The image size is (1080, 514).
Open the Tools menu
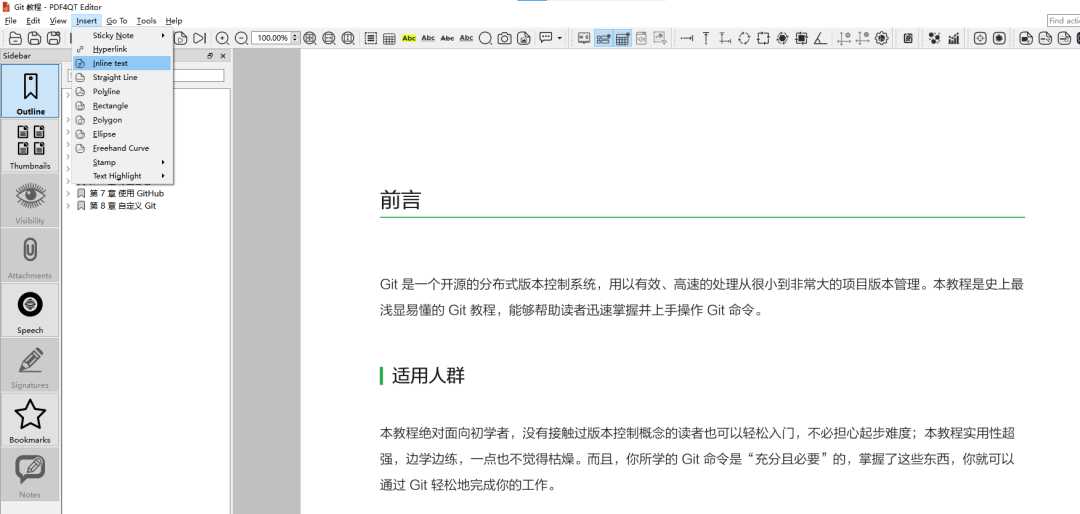pos(146,21)
